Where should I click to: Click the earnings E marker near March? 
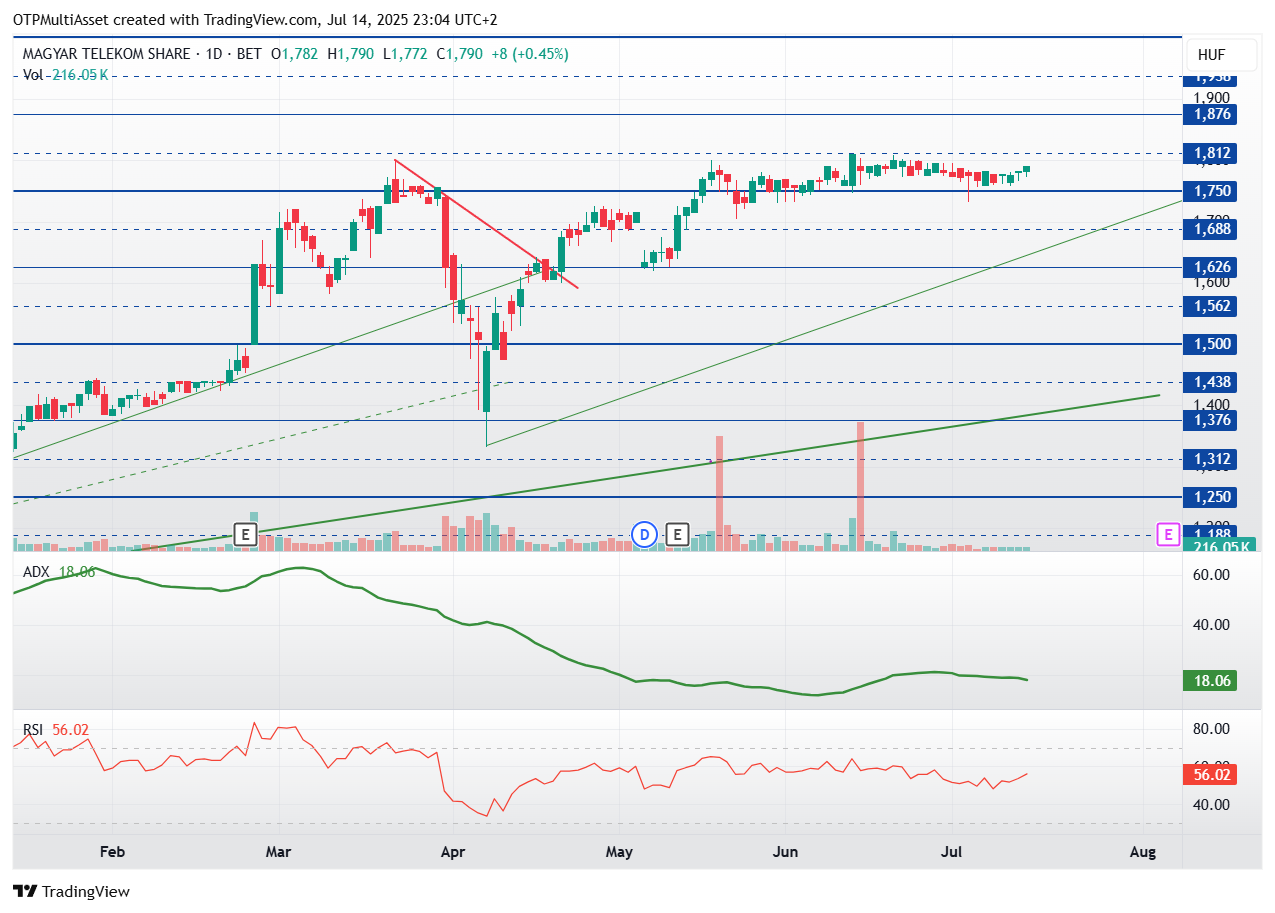245,535
